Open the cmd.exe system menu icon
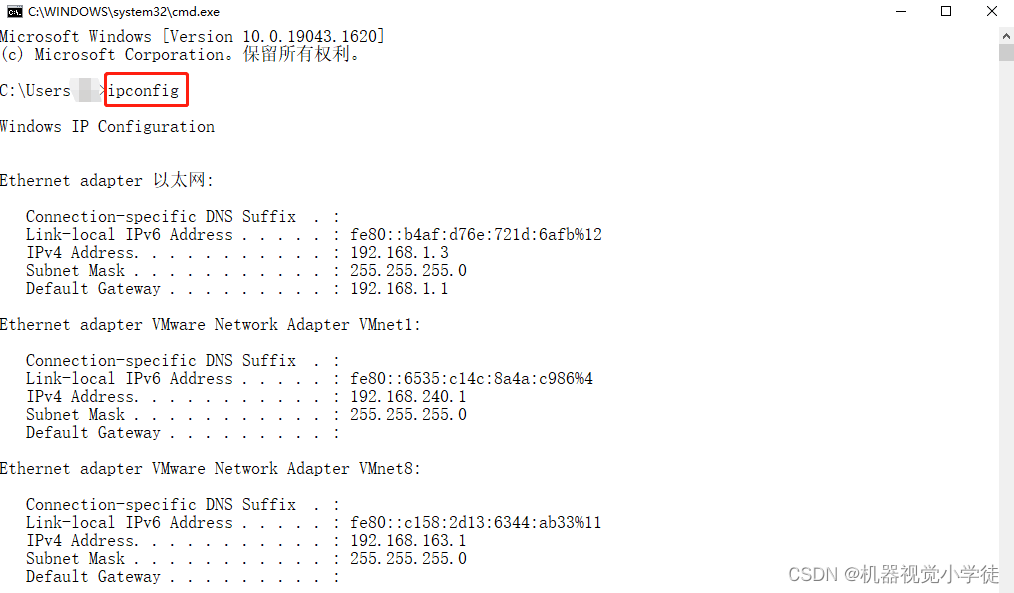The height and width of the screenshot is (593, 1014). tap(14, 12)
